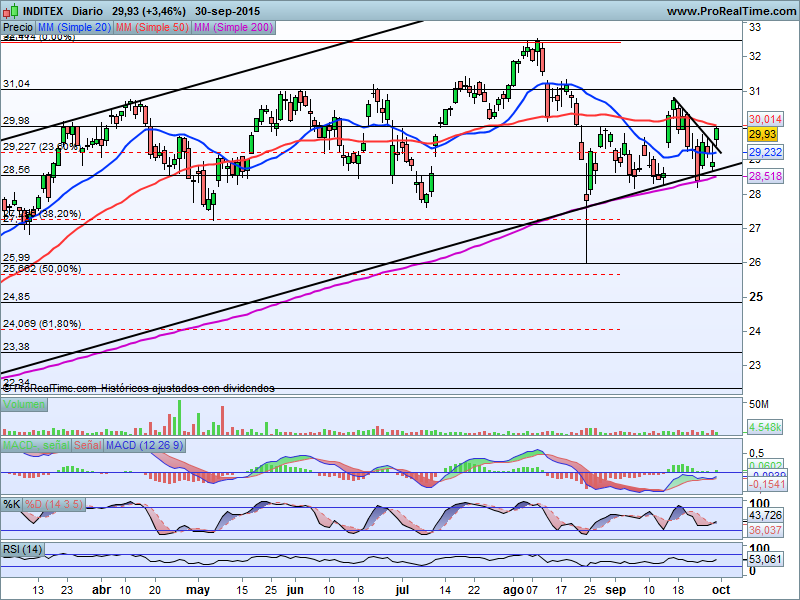The width and height of the screenshot is (800, 600).
Task: Click the jun month label on time axis
Action: 295,590
